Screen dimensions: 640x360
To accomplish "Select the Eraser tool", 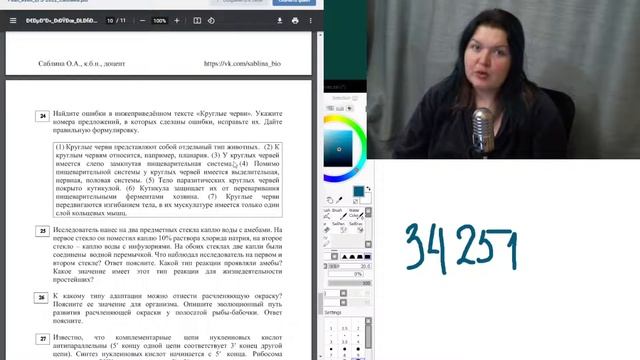I will 327,228.
